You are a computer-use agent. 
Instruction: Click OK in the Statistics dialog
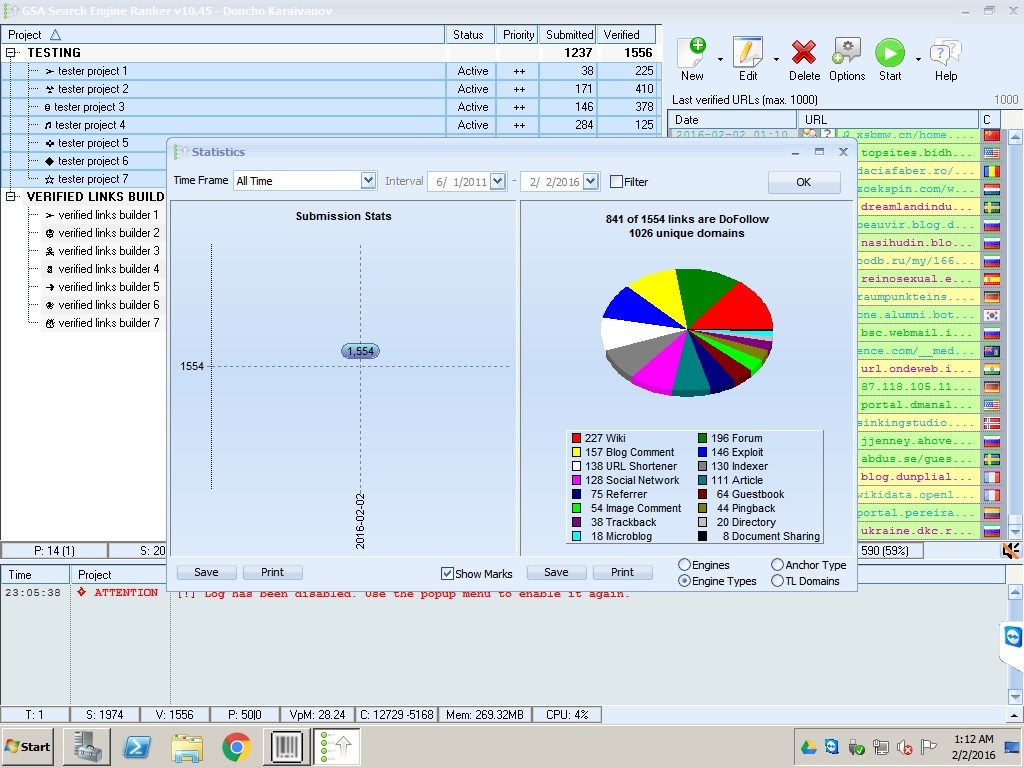pos(803,182)
